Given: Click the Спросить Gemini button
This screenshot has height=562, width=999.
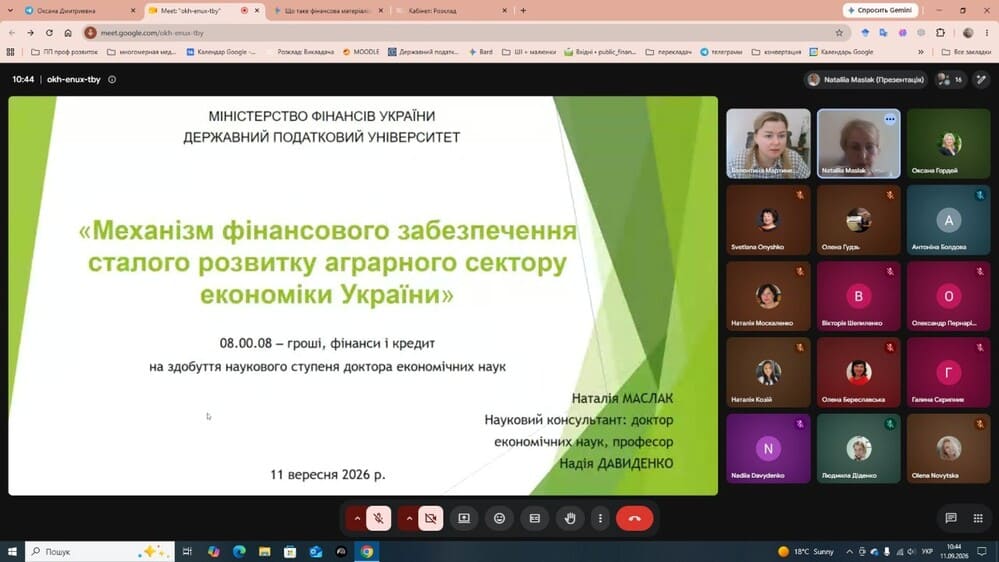Looking at the screenshot, I should (880, 10).
